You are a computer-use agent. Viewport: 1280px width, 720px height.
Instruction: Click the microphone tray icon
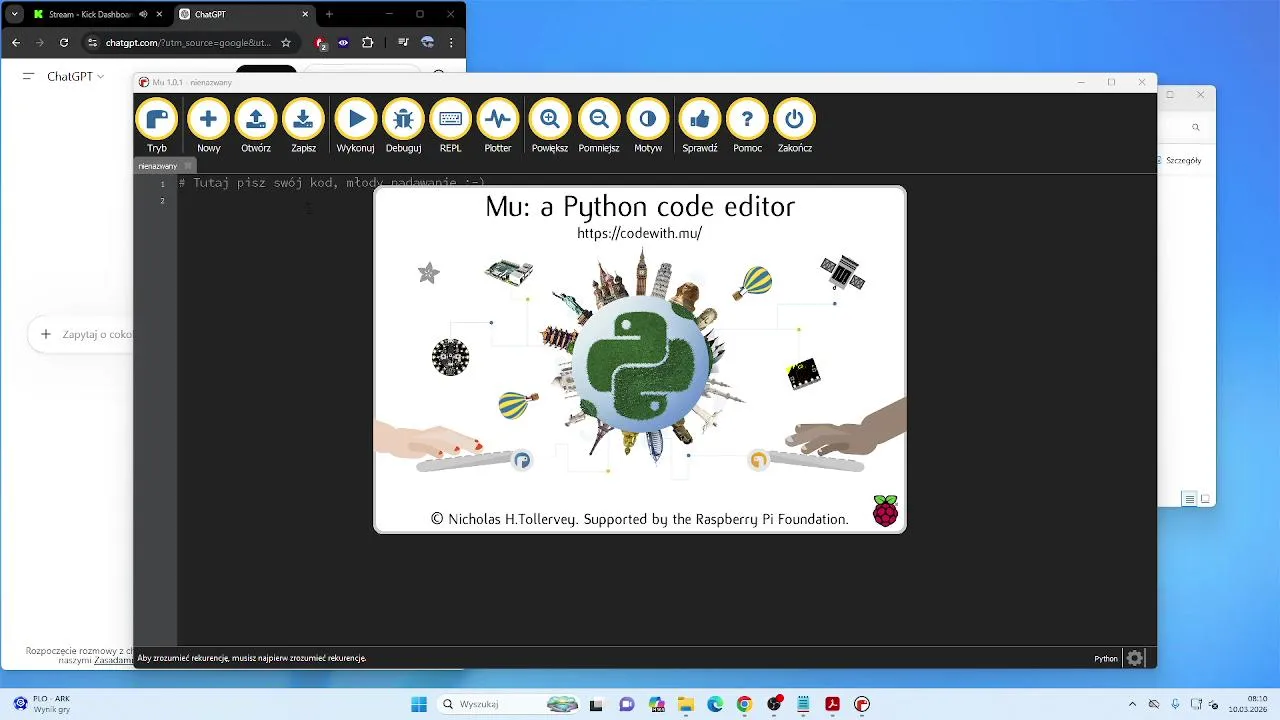[1175, 704]
